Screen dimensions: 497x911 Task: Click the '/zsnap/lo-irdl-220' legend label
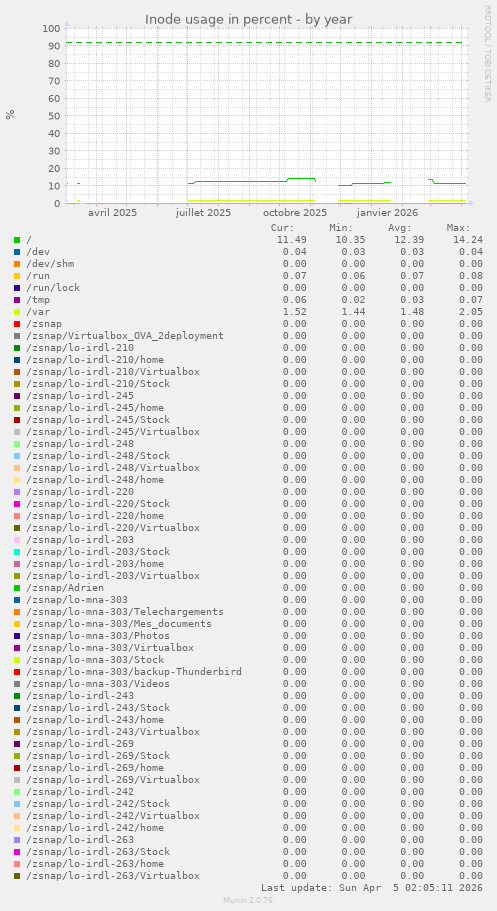click(x=80, y=492)
